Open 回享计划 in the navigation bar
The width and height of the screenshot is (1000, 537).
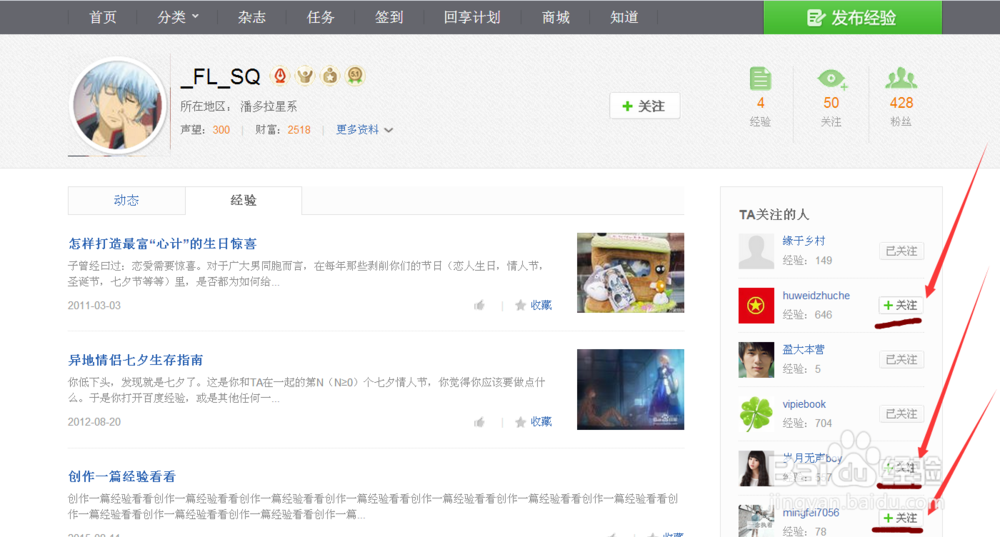tap(472, 17)
